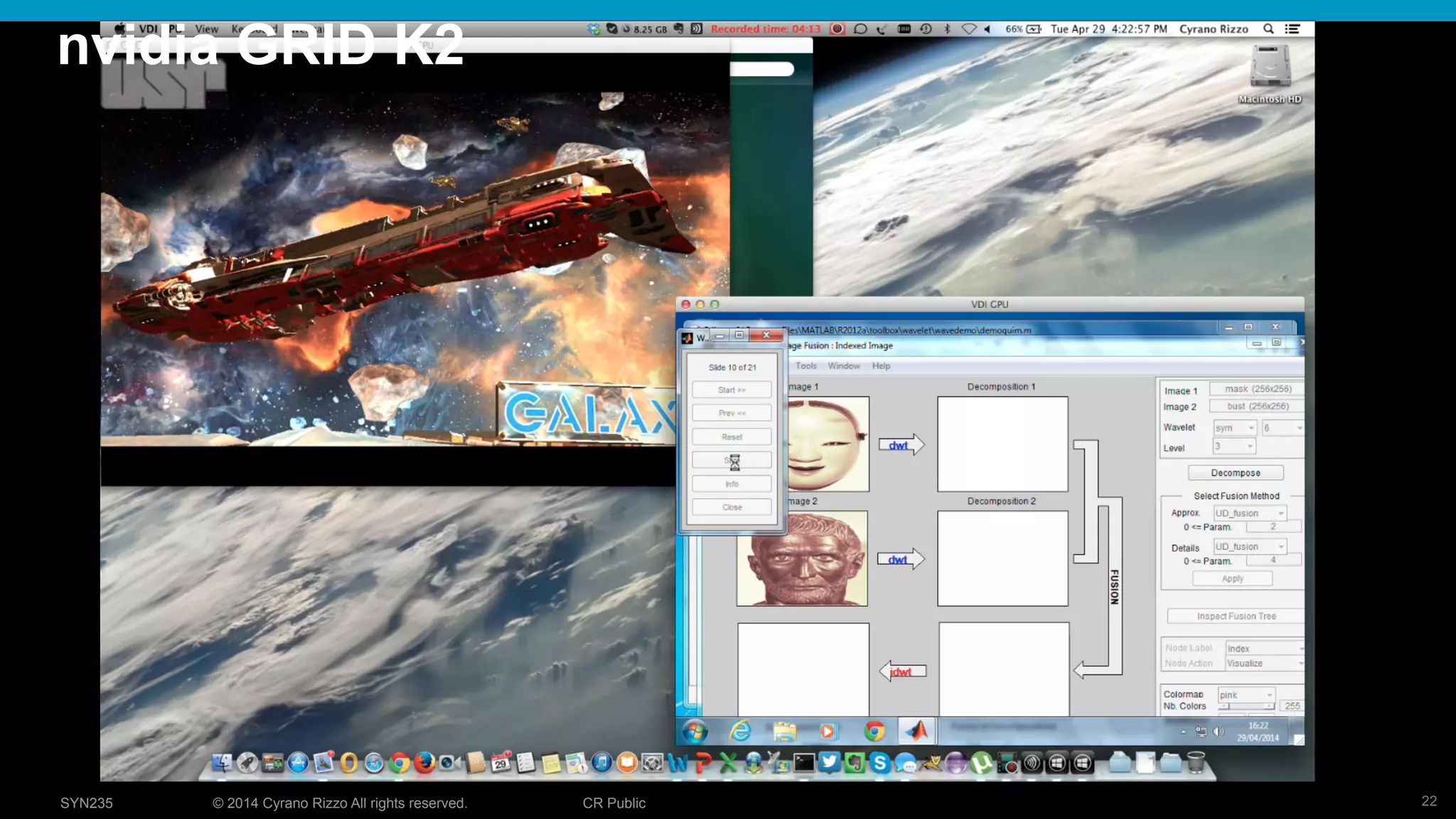The image size is (1456, 819).
Task: Click the MATLAB icon in Windows taskbar
Action: tap(916, 731)
